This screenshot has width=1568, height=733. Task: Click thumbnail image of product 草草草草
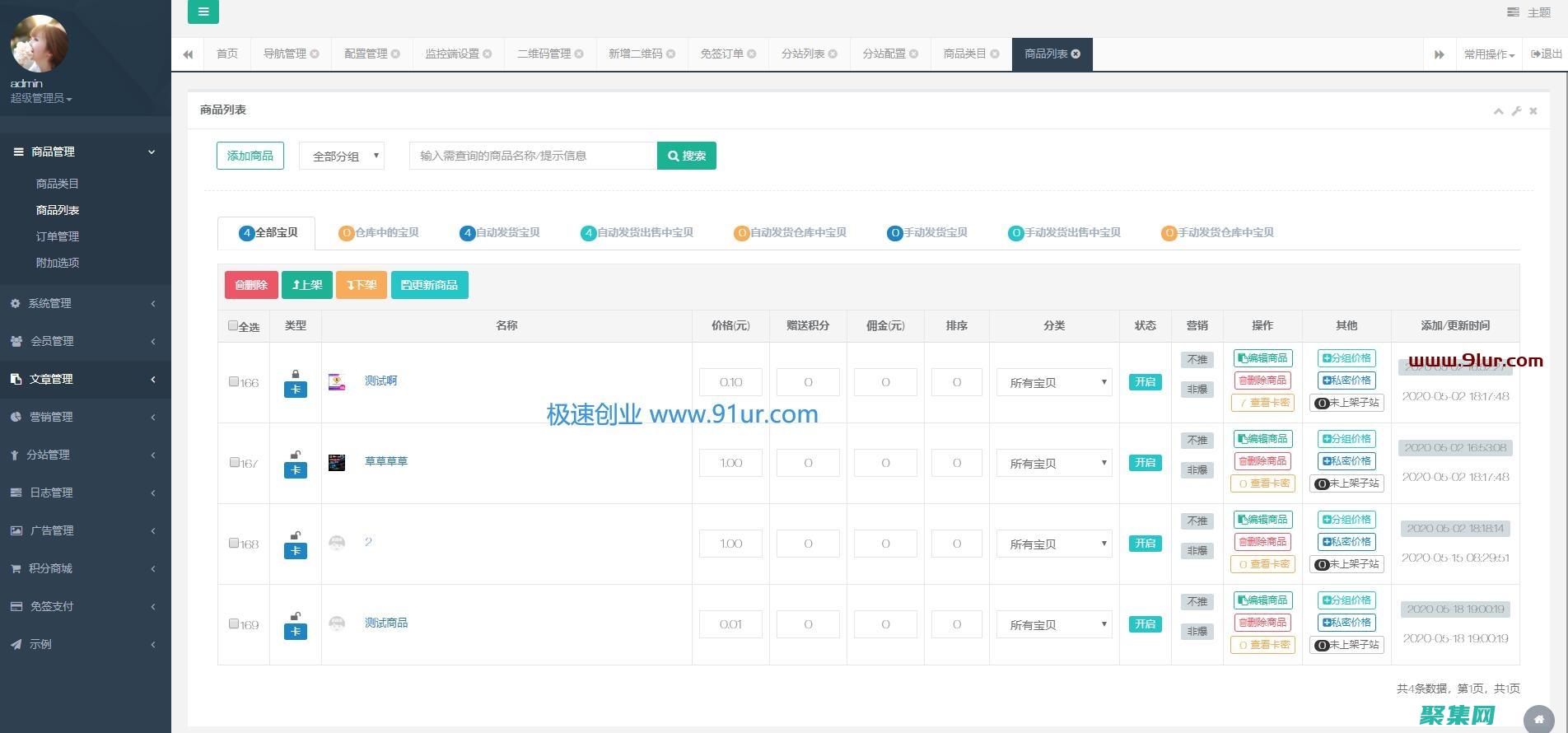pos(337,463)
